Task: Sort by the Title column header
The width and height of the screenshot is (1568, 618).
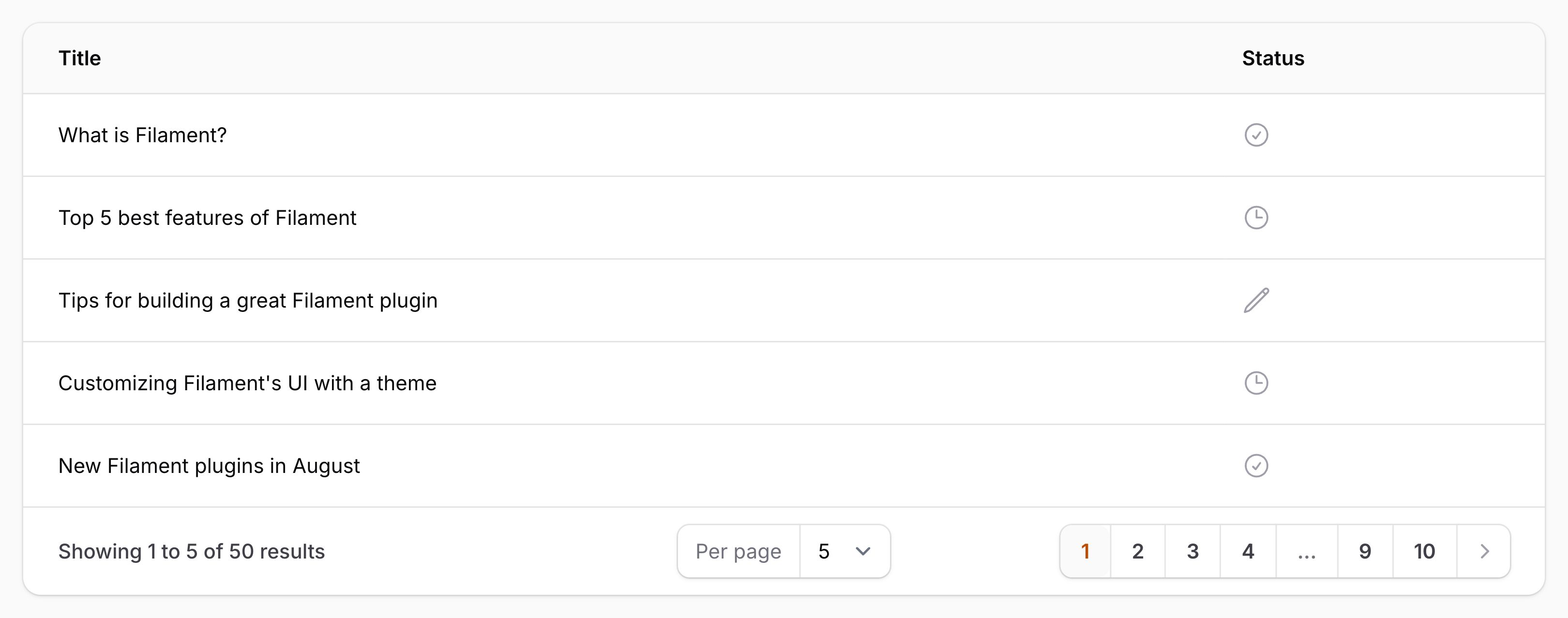Action: [80, 59]
